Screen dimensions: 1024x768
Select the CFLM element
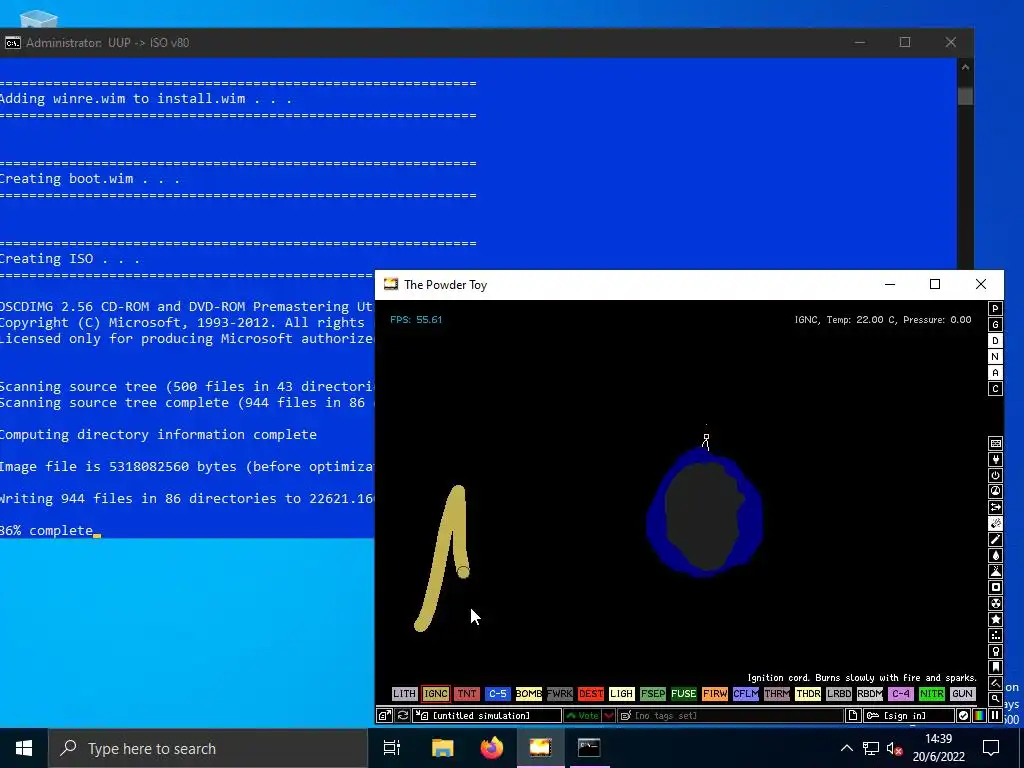(x=746, y=694)
